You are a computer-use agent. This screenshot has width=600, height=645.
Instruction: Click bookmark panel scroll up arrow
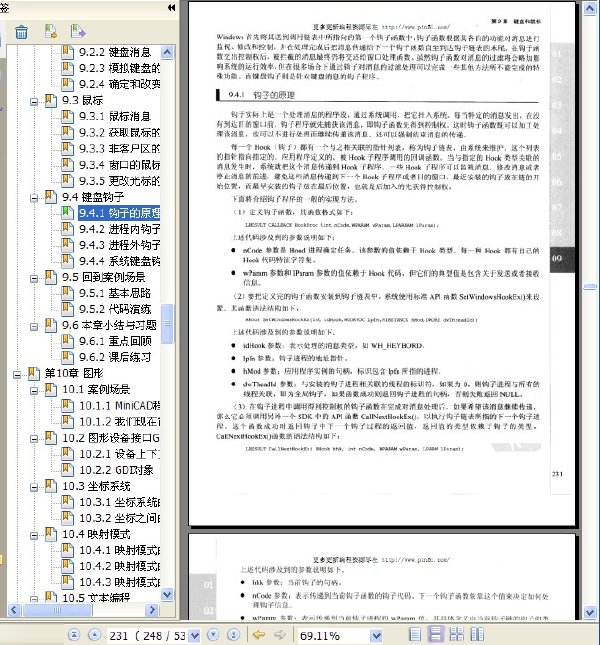(167, 52)
